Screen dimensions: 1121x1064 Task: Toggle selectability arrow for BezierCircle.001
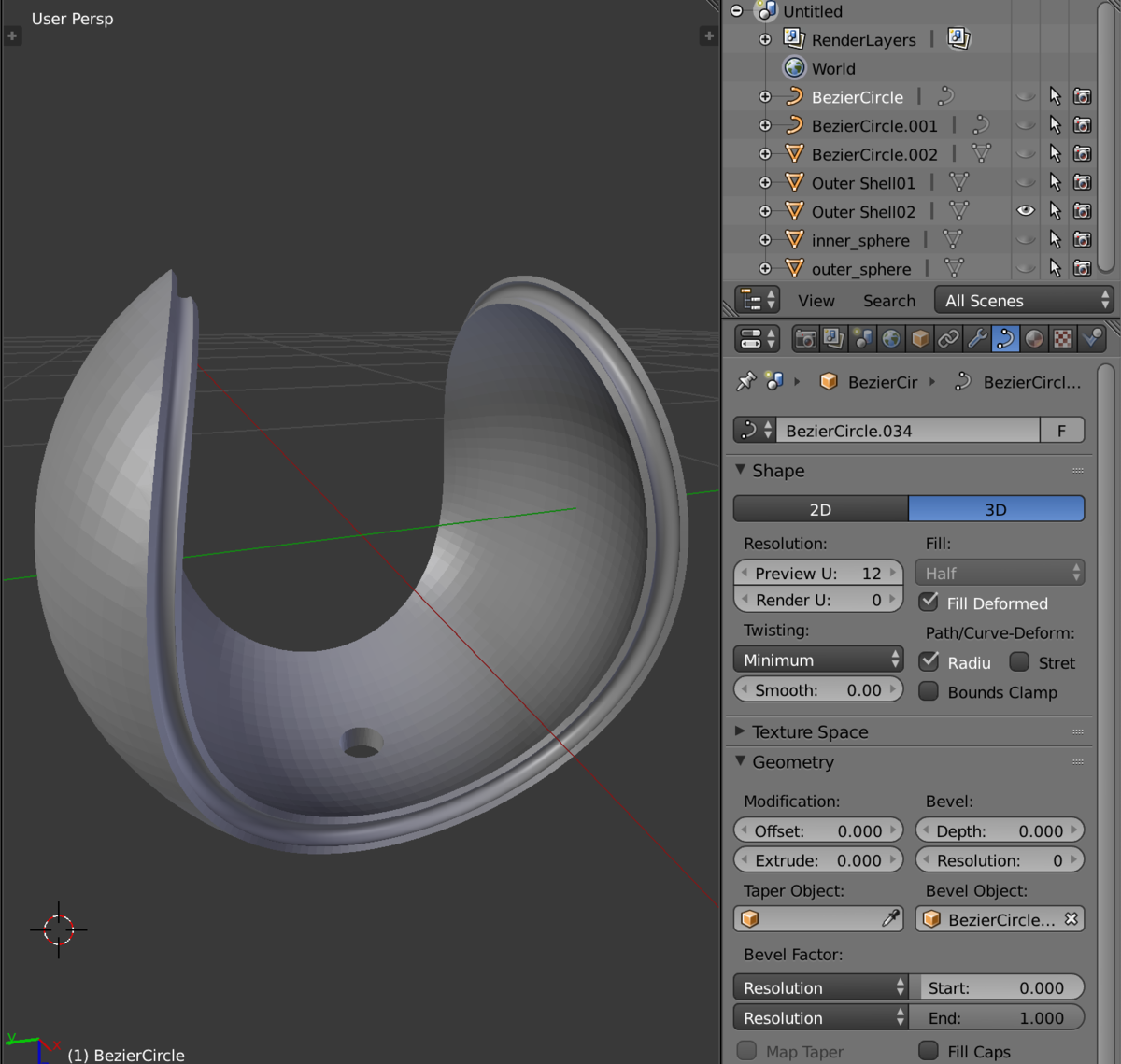1055,125
